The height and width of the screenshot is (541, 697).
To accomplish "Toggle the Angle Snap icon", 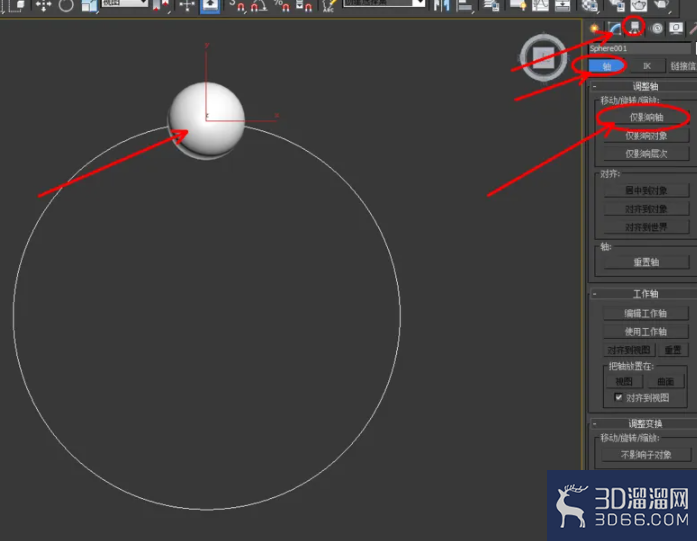I will [259, 5].
